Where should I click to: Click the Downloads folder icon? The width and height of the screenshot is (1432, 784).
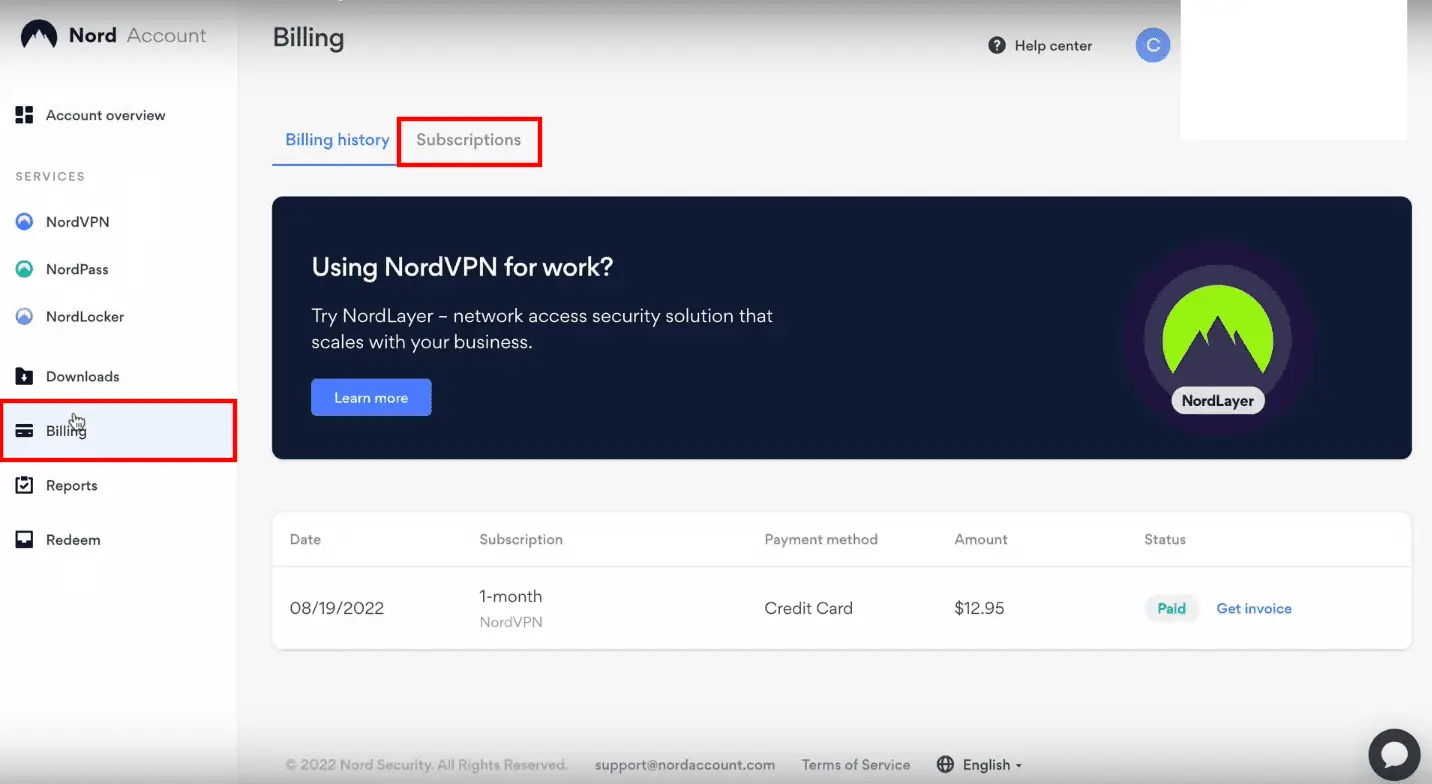pyautogui.click(x=25, y=377)
